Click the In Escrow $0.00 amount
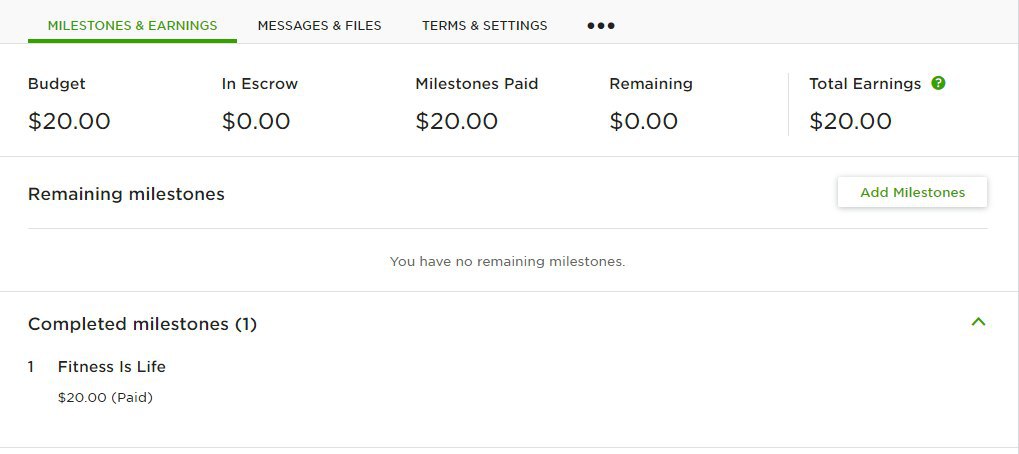The width and height of the screenshot is (1019, 454). (x=256, y=121)
